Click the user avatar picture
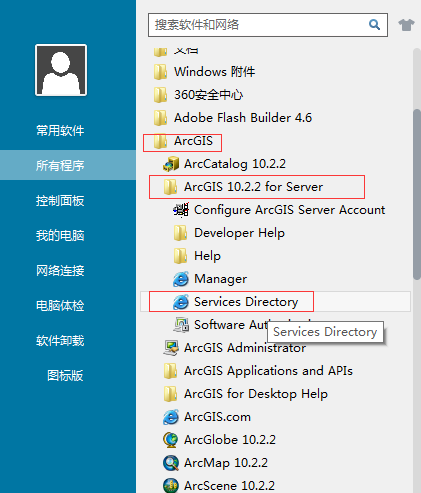Screen dimensions: 421x493 click(x=61, y=70)
